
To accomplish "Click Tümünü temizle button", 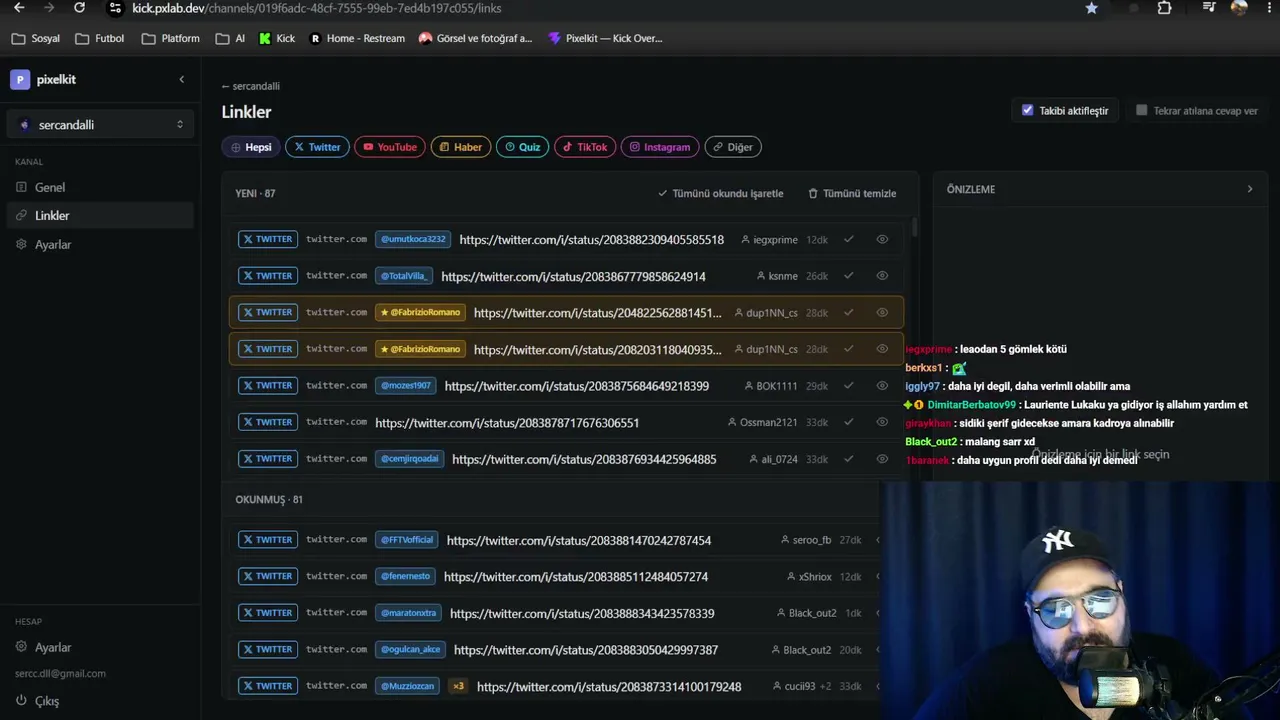I will (x=852, y=193).
